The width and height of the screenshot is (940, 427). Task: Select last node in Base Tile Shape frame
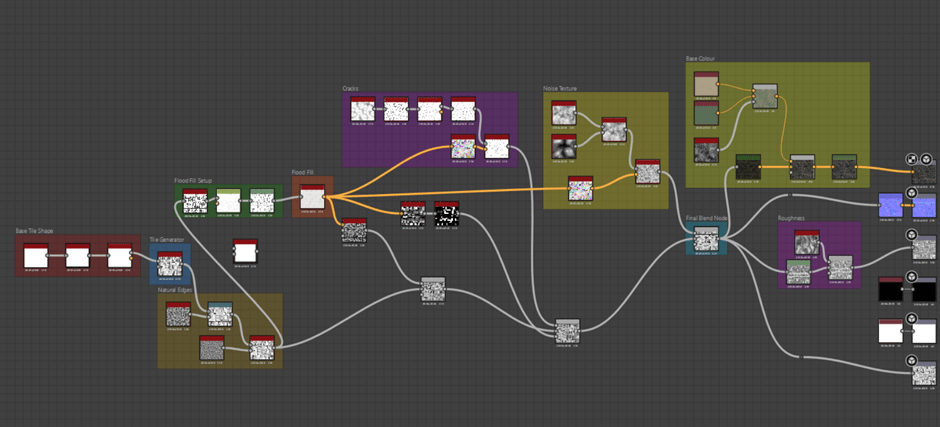tap(119, 256)
